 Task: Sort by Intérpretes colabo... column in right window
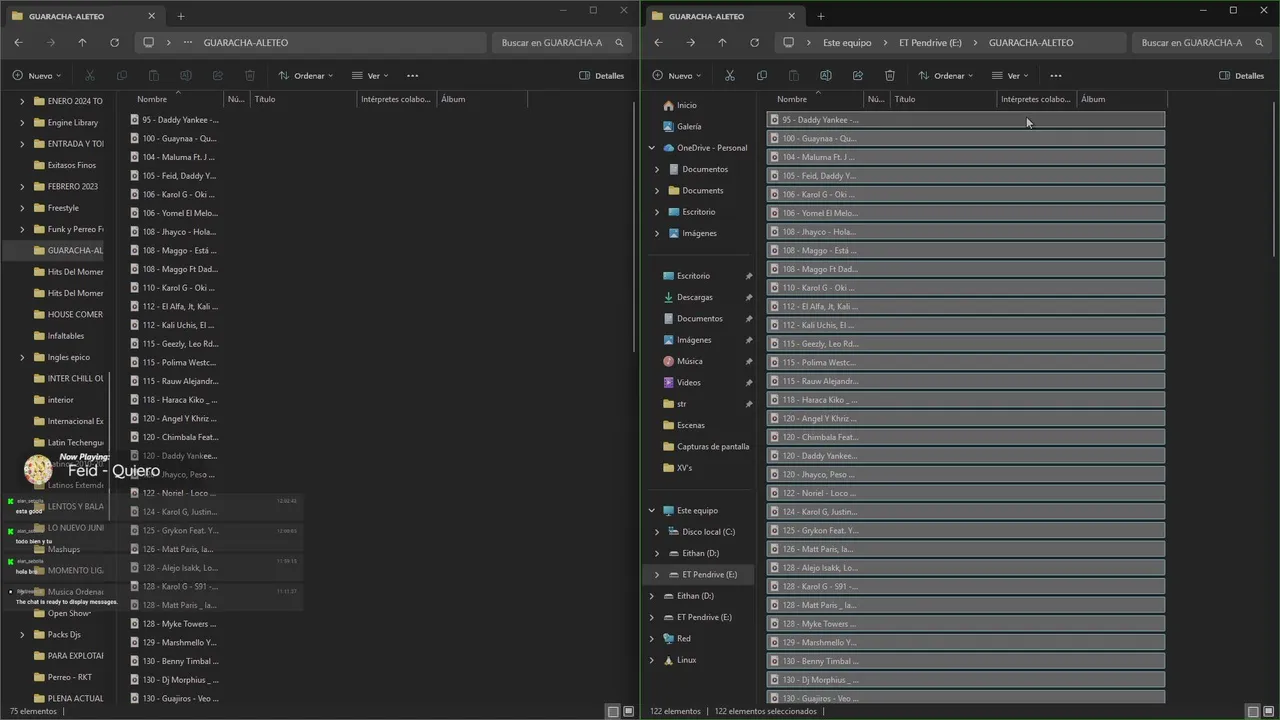click(1036, 99)
